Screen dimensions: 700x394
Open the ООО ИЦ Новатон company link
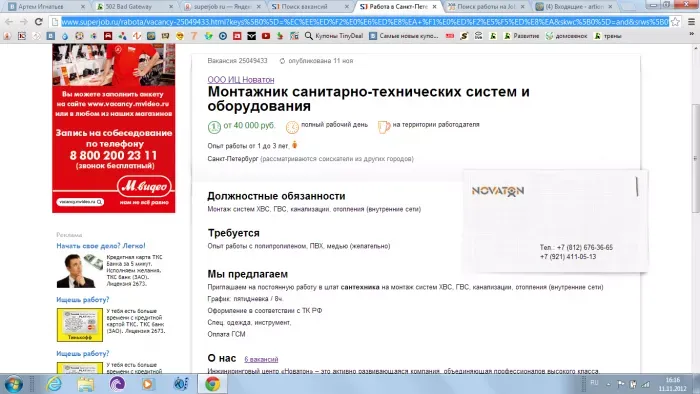point(241,79)
